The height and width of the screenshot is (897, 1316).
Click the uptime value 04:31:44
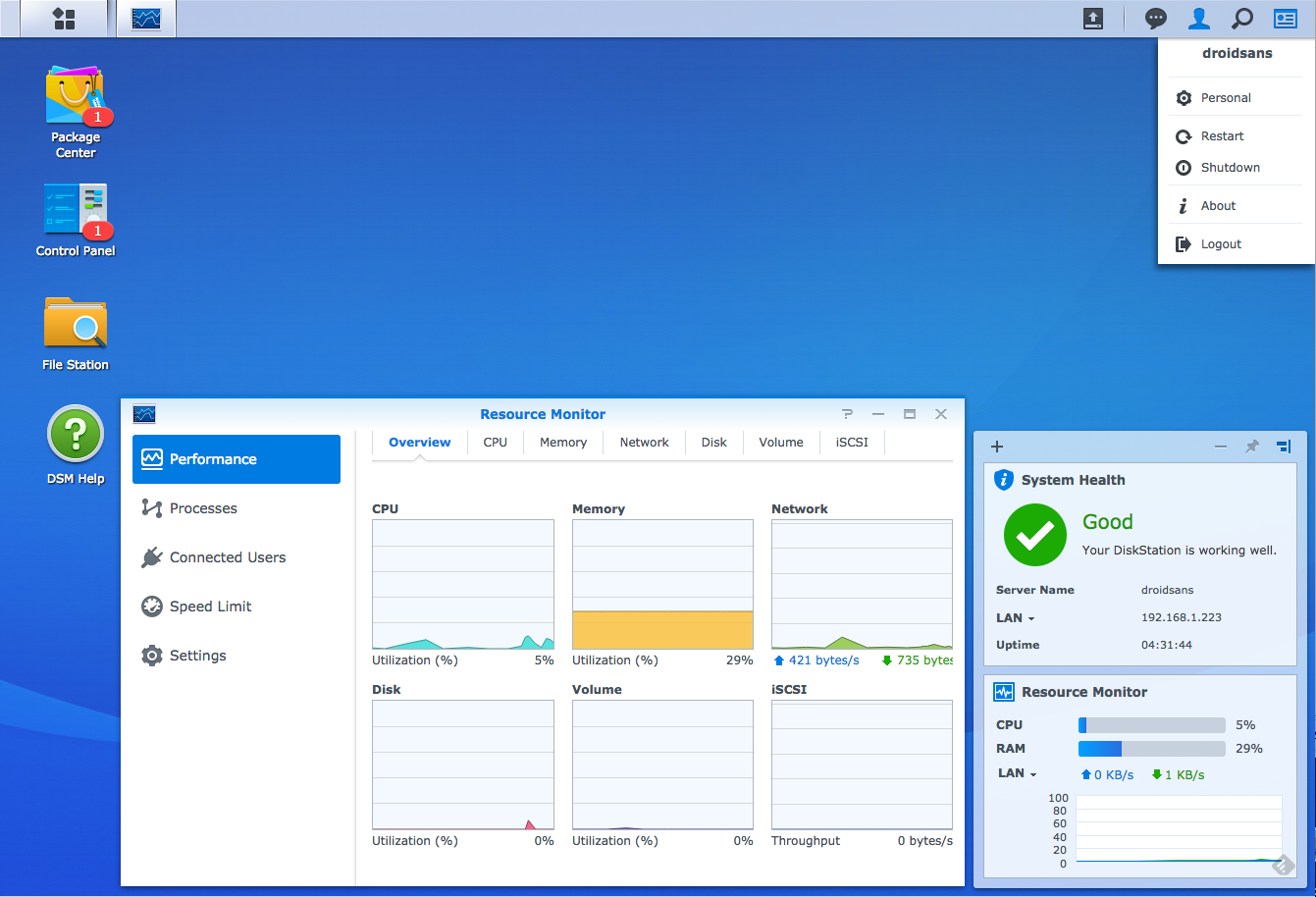[1167, 646]
